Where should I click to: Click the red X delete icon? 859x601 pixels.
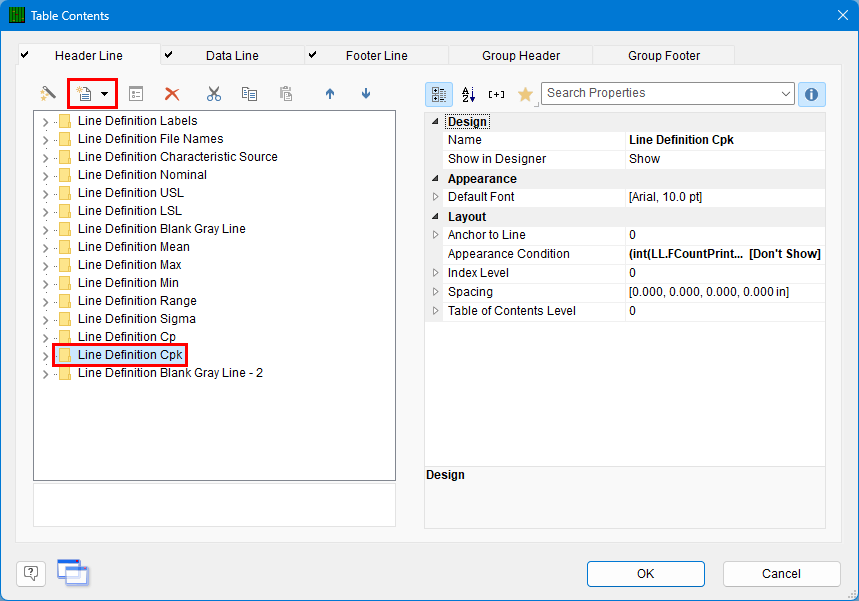tap(172, 94)
